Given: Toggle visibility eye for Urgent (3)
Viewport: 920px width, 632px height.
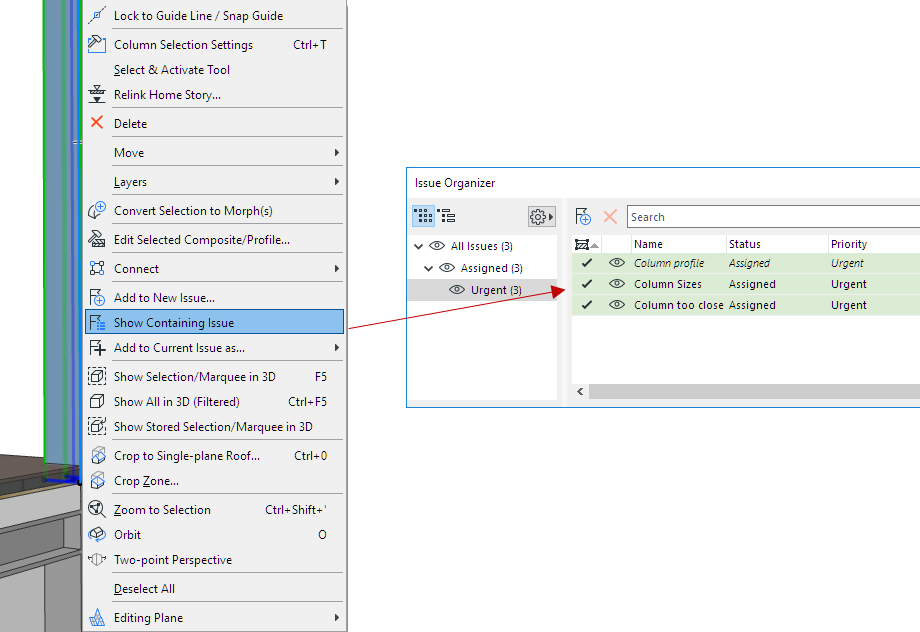Looking at the screenshot, I should [x=457, y=290].
